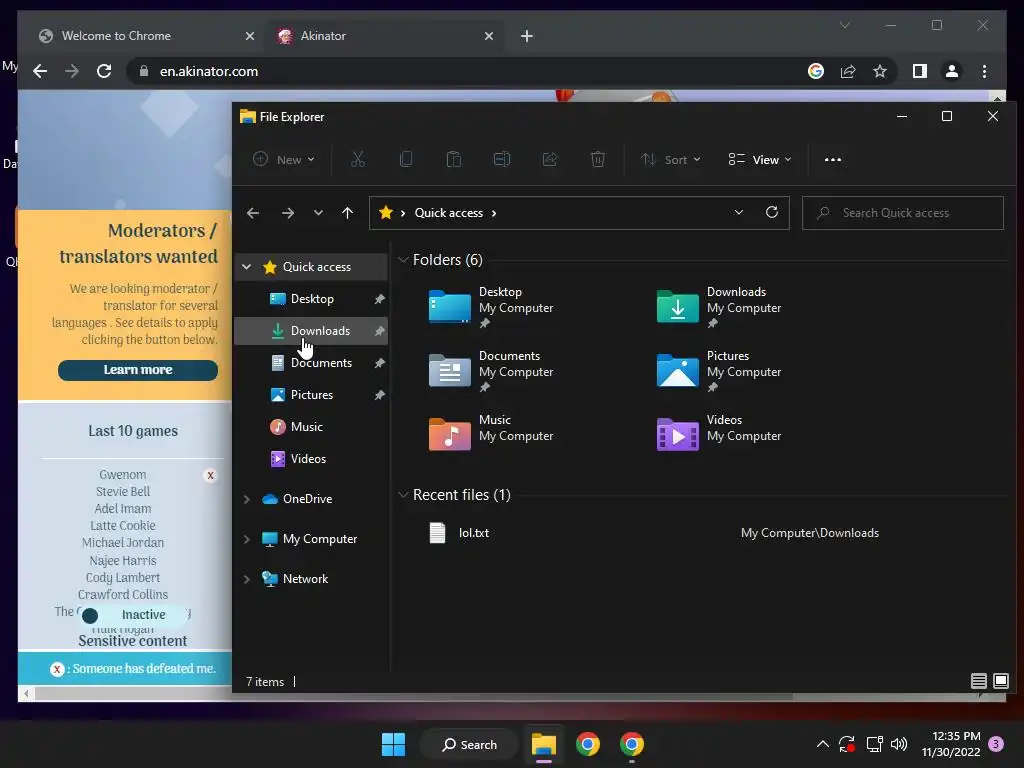
Task: Click the Rename icon in File Explorer toolbar
Action: coord(502,159)
